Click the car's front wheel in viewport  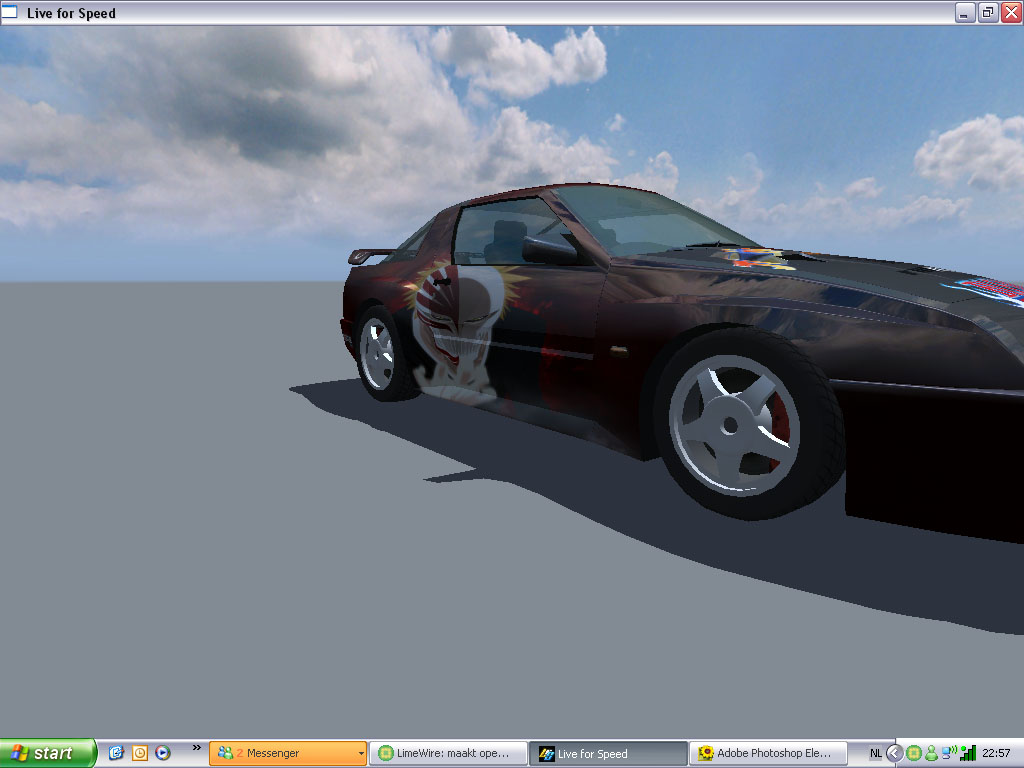point(749,423)
